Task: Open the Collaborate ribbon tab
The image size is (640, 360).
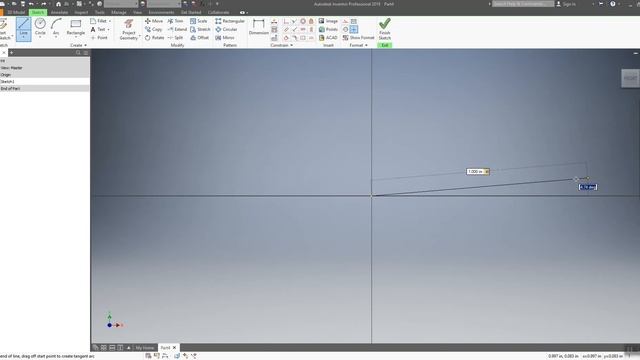Action: pos(218,12)
